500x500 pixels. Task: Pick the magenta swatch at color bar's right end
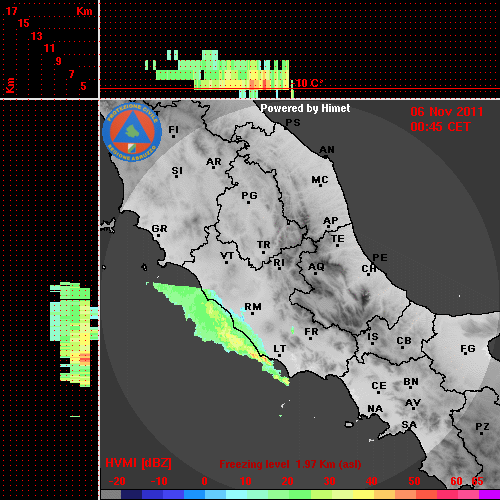tap(489, 495)
